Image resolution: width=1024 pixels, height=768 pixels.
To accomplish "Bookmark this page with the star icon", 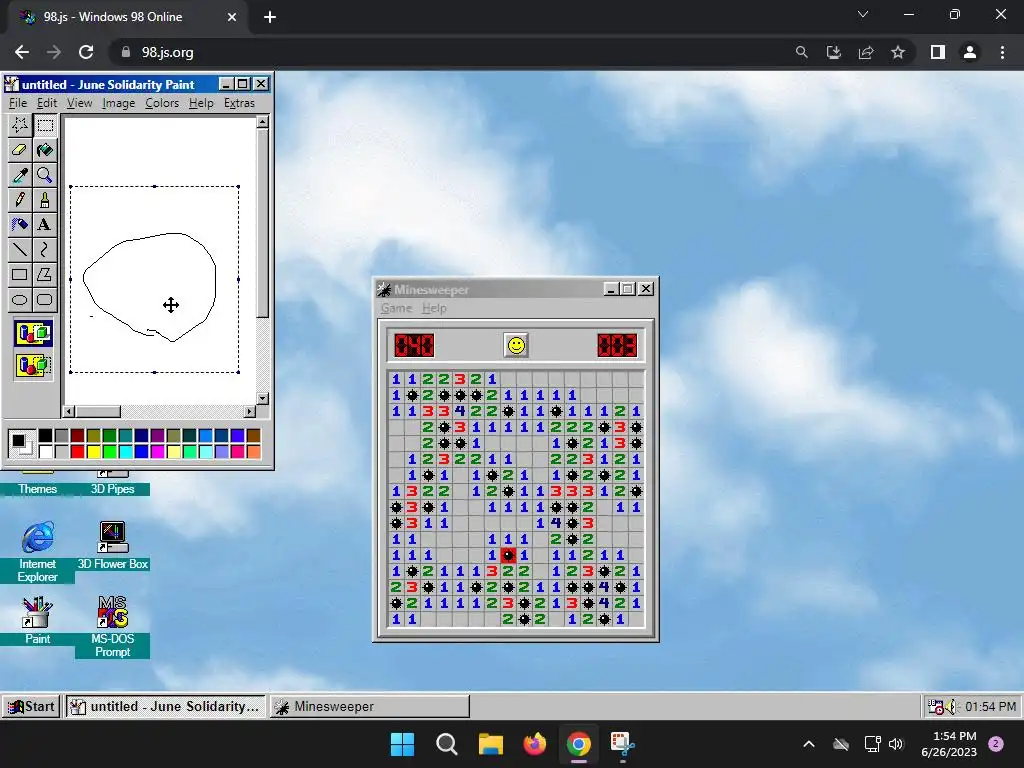I will (898, 52).
